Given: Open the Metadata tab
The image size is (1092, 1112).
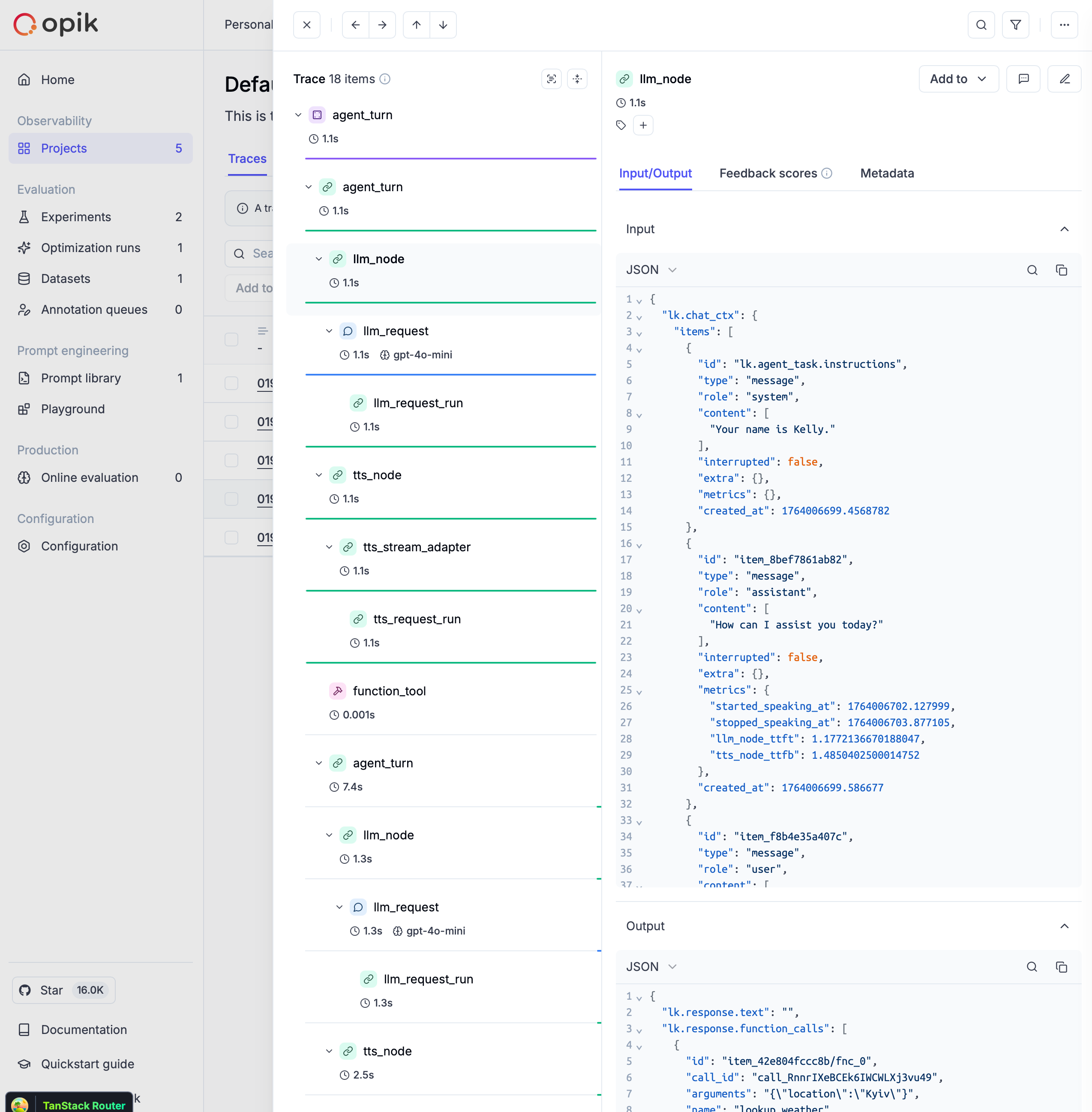Looking at the screenshot, I should 887,173.
